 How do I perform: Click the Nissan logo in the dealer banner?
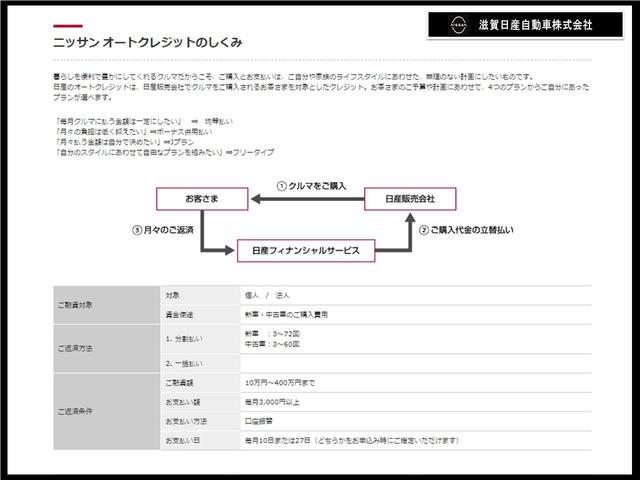[458, 25]
